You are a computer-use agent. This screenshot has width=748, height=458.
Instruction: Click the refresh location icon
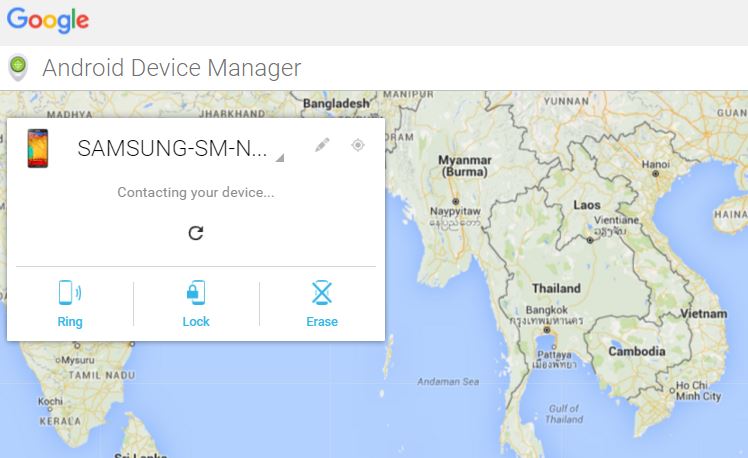pyautogui.click(x=196, y=233)
